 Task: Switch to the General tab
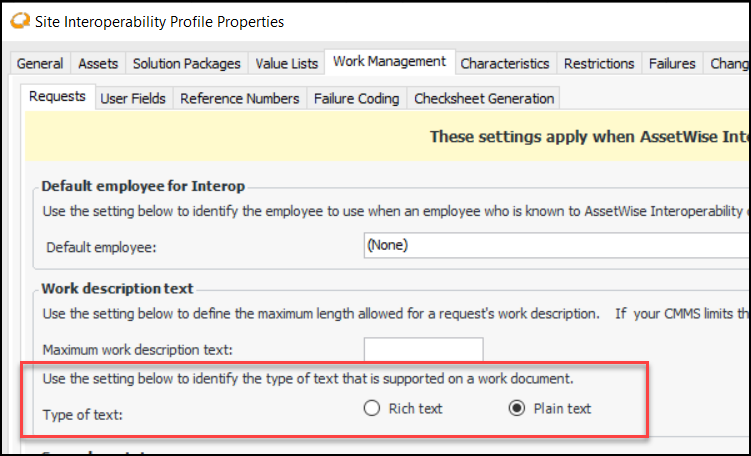[x=40, y=63]
